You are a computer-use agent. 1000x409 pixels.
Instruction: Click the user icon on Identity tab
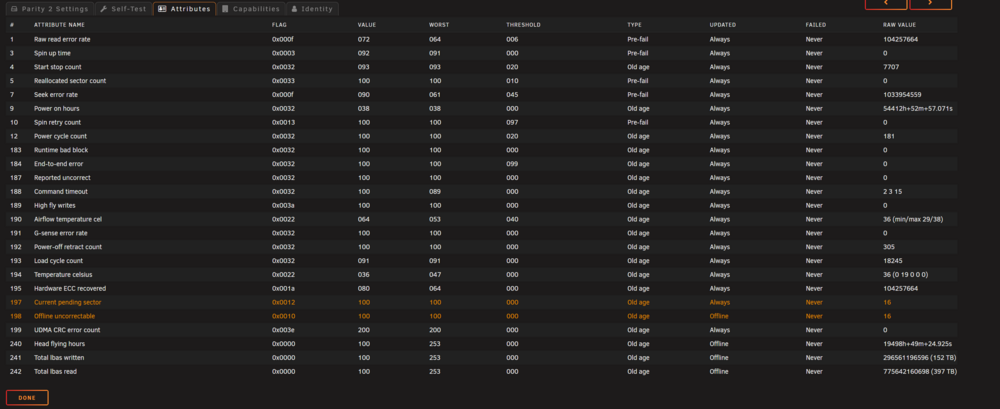pos(294,9)
